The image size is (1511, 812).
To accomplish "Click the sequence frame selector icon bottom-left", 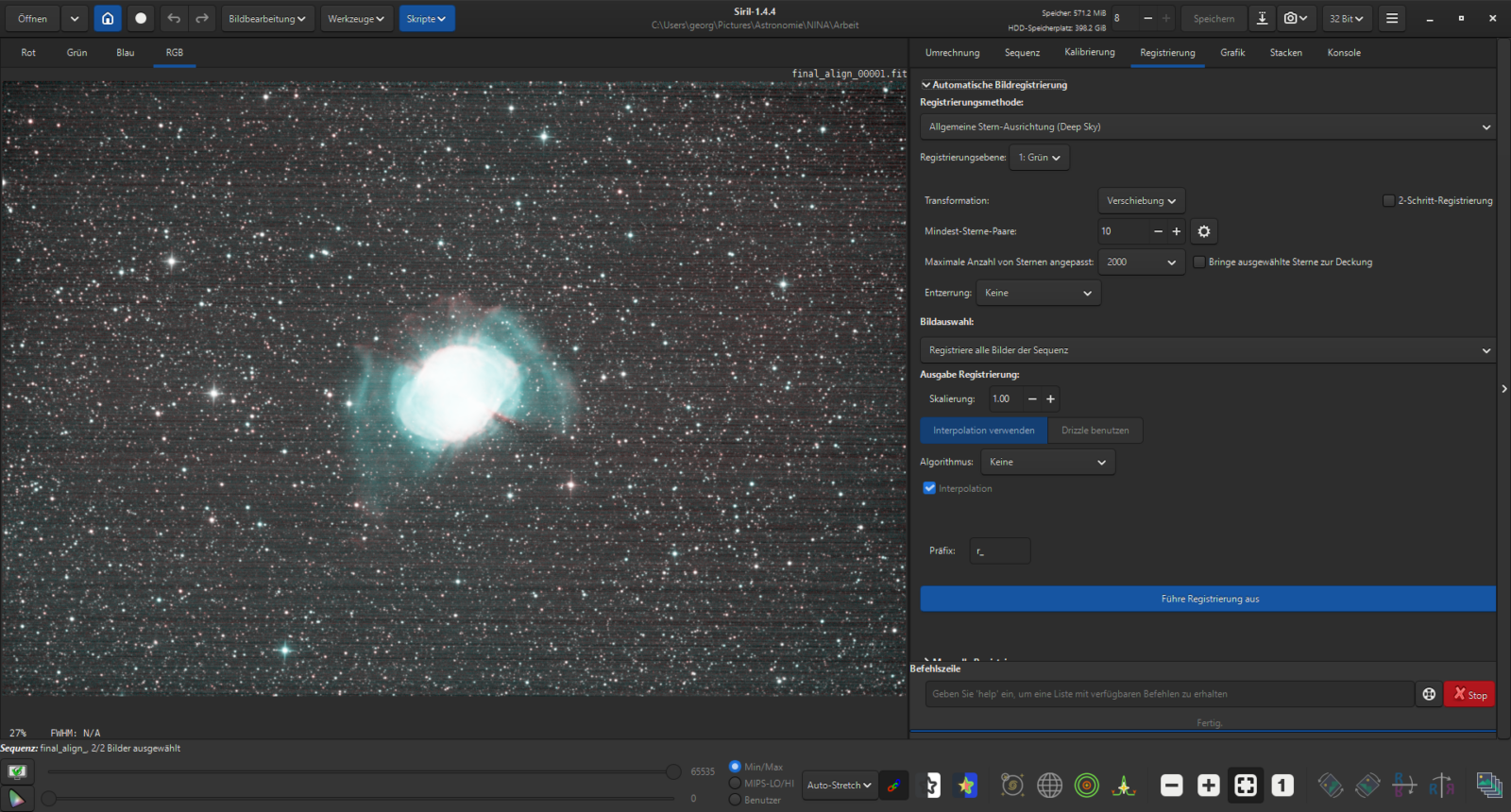I will [x=17, y=772].
